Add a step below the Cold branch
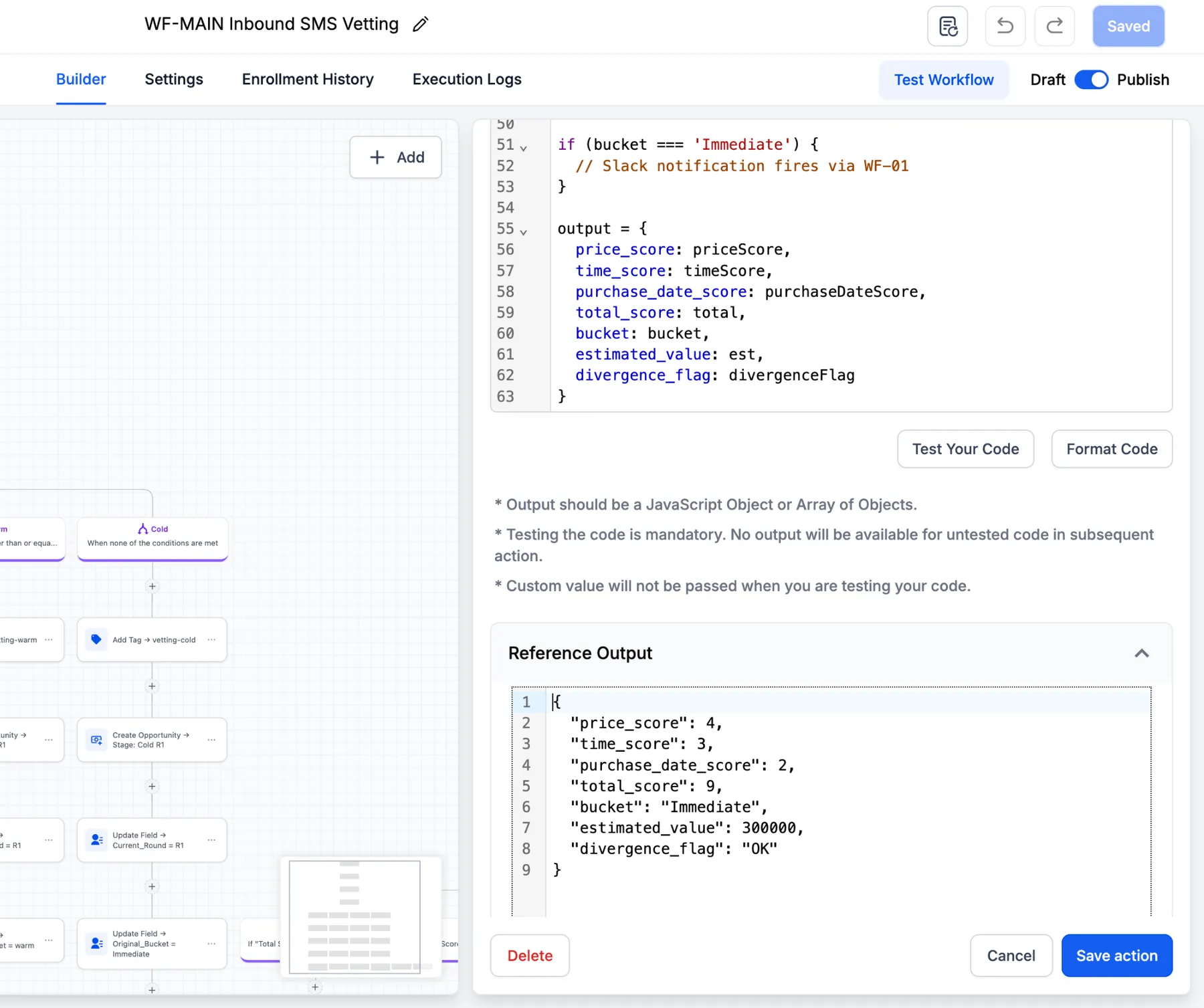Viewport: 1204px width, 1008px height. click(152, 587)
